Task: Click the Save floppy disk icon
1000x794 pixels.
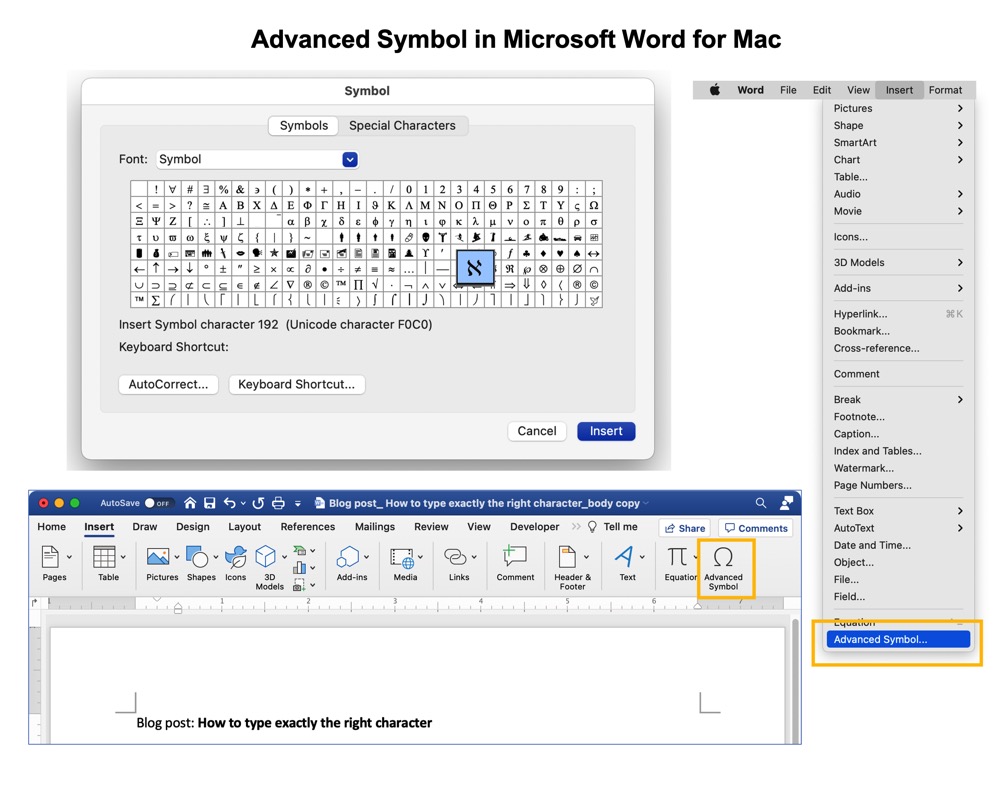Action: tap(209, 503)
